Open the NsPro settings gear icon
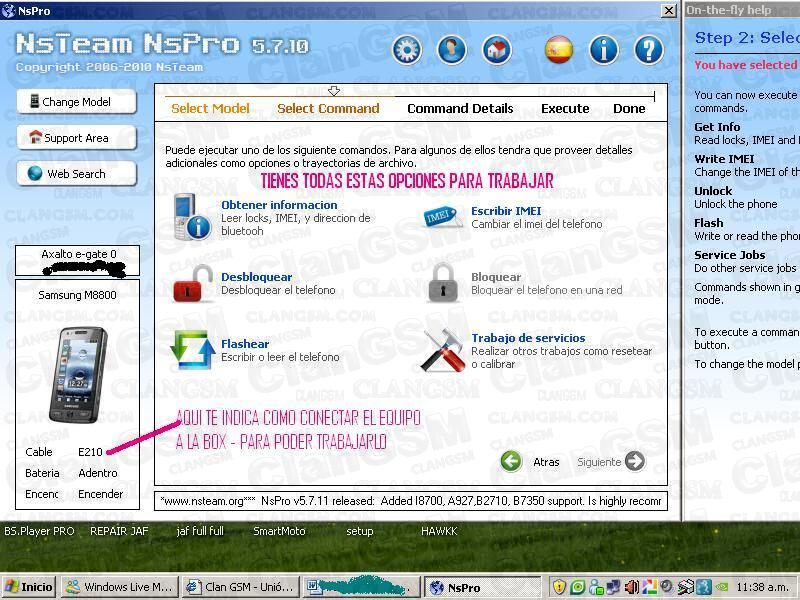The height and width of the screenshot is (600, 800). (406, 48)
